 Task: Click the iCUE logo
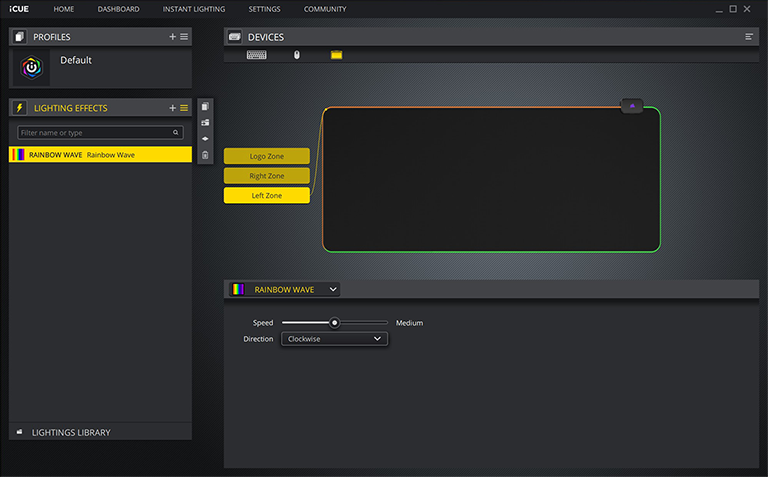tap(19, 9)
